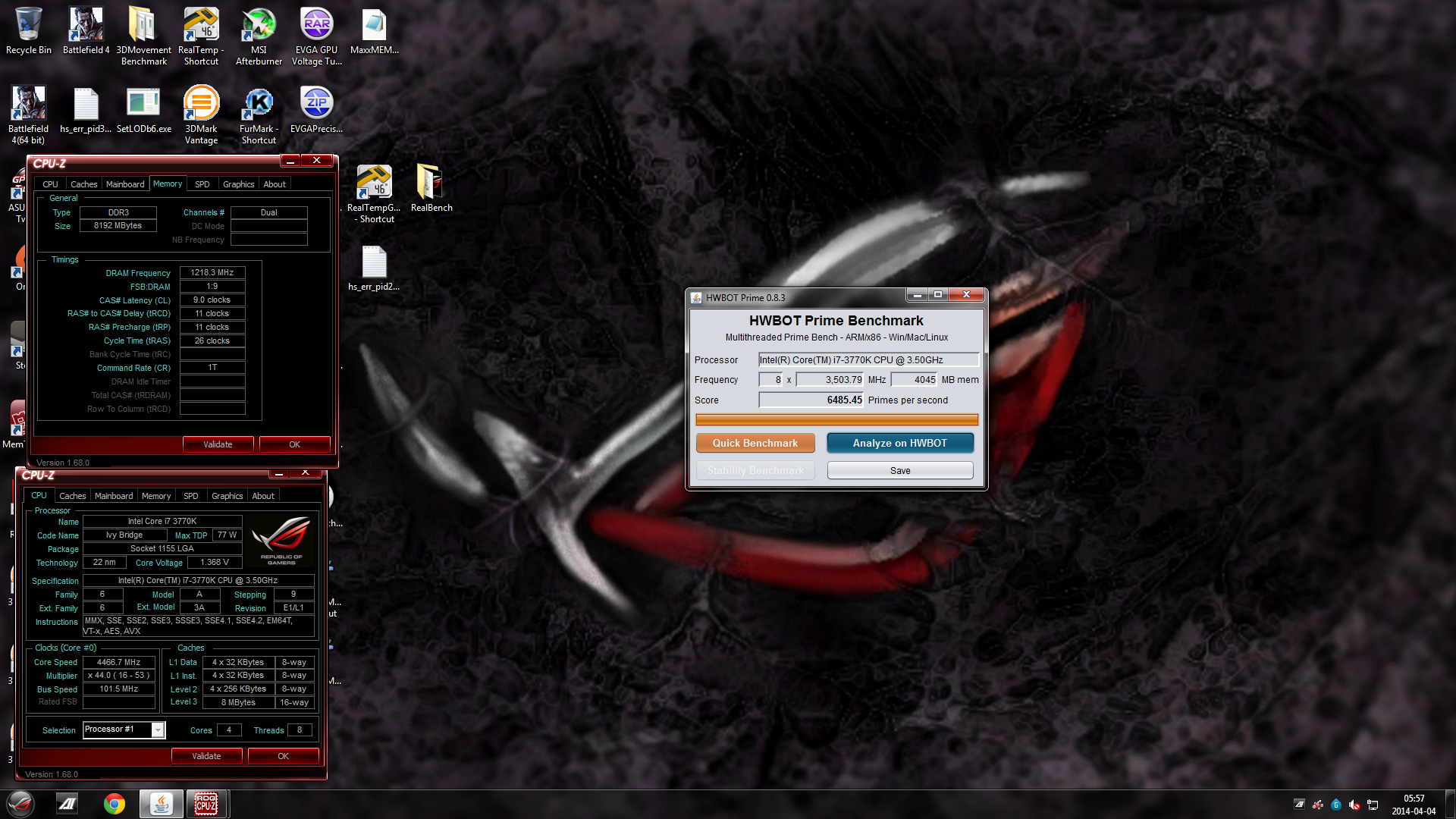
Task: Switch to the Graphics tab in the lower CPU-Z window
Action: [227, 496]
